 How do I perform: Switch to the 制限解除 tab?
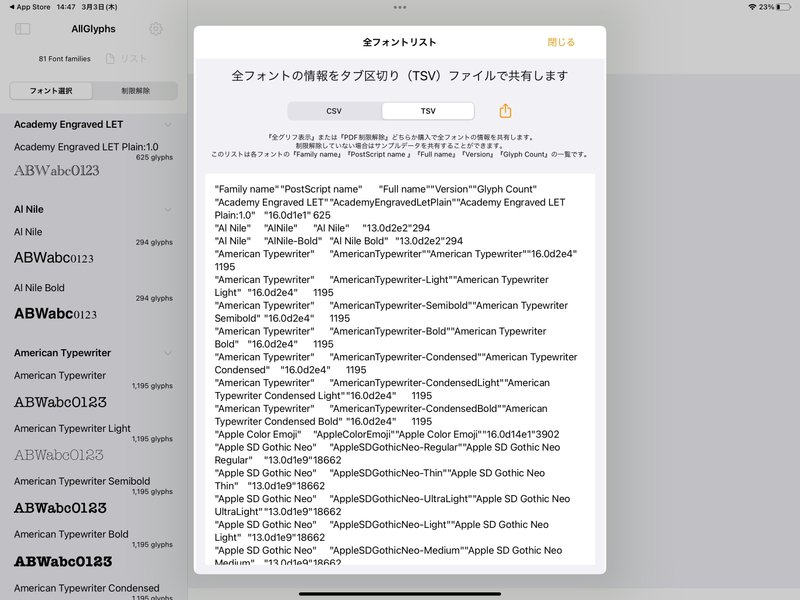click(135, 91)
